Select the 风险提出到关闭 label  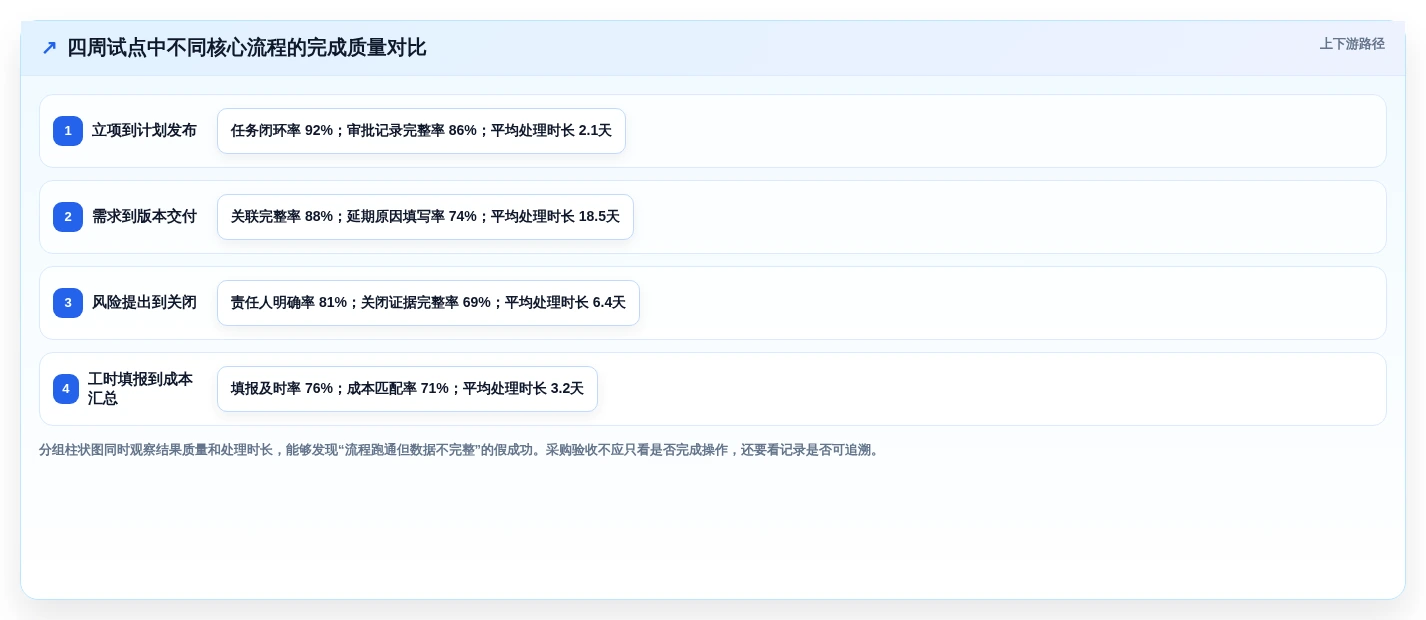click(144, 303)
